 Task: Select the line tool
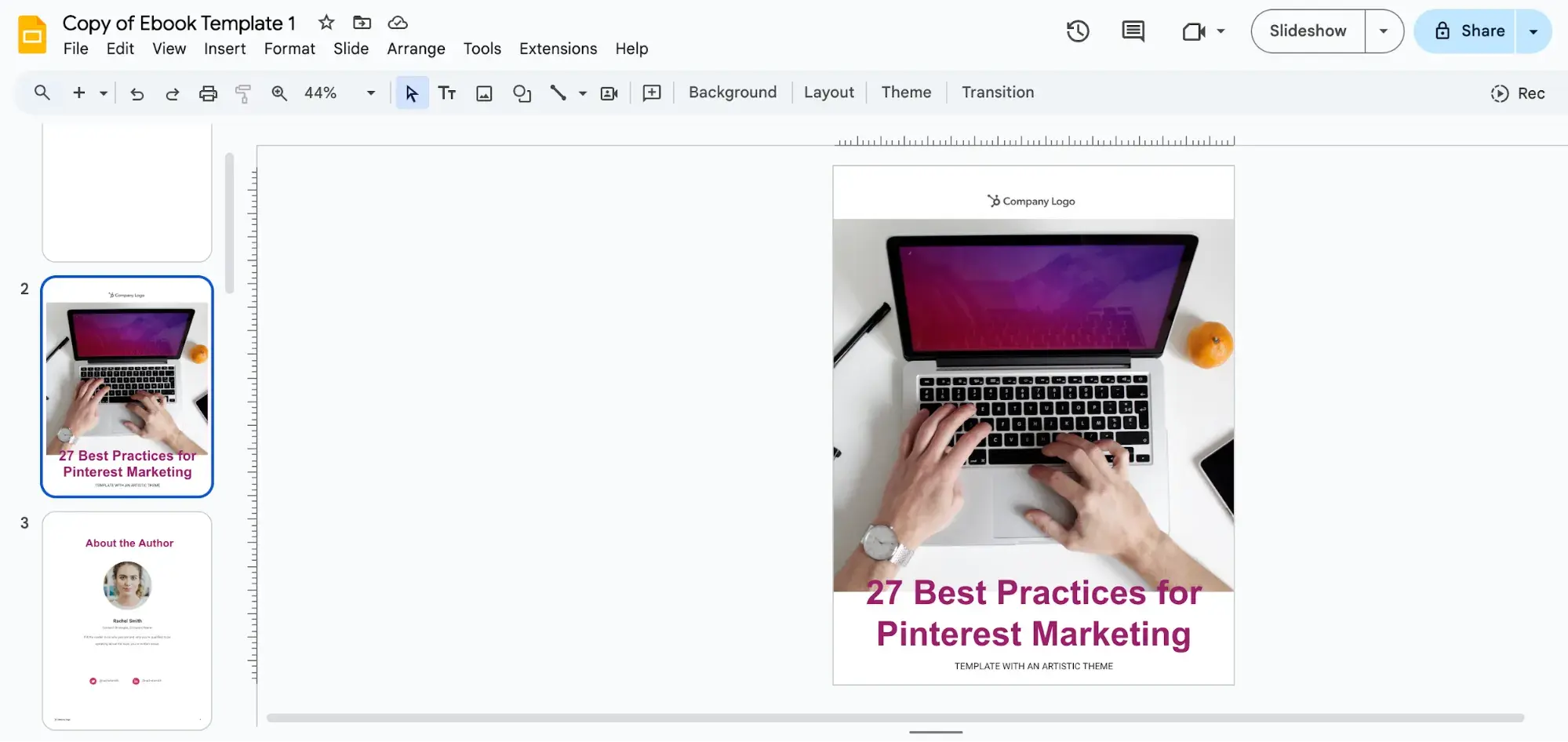coord(558,93)
